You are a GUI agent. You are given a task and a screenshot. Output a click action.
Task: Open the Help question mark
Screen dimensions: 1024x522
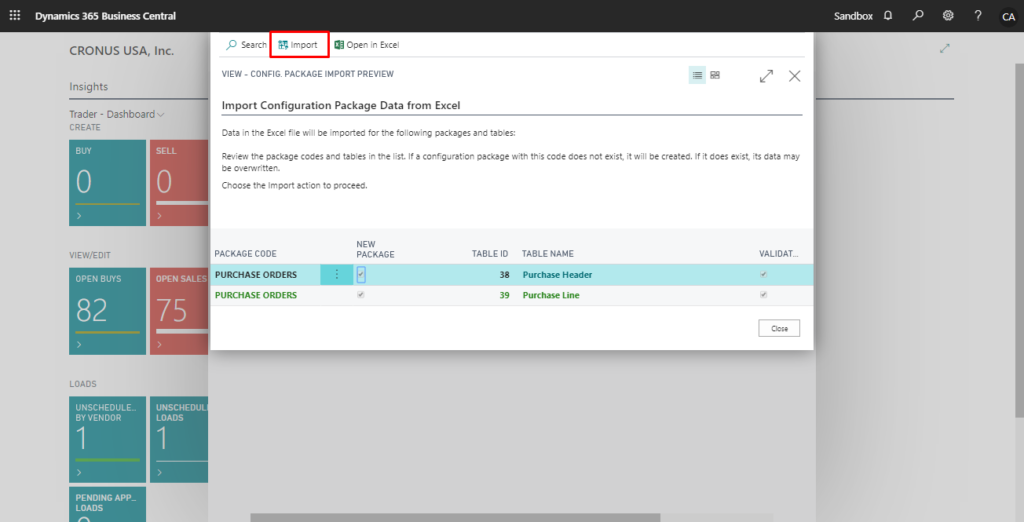pos(978,15)
